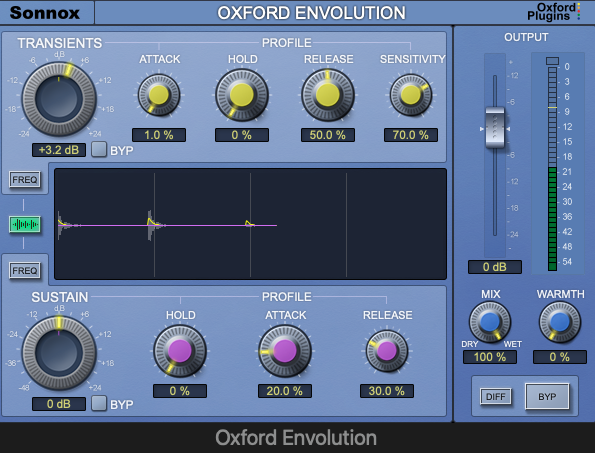Enable the DIFF button
This screenshot has width=595, height=453.
click(496, 396)
